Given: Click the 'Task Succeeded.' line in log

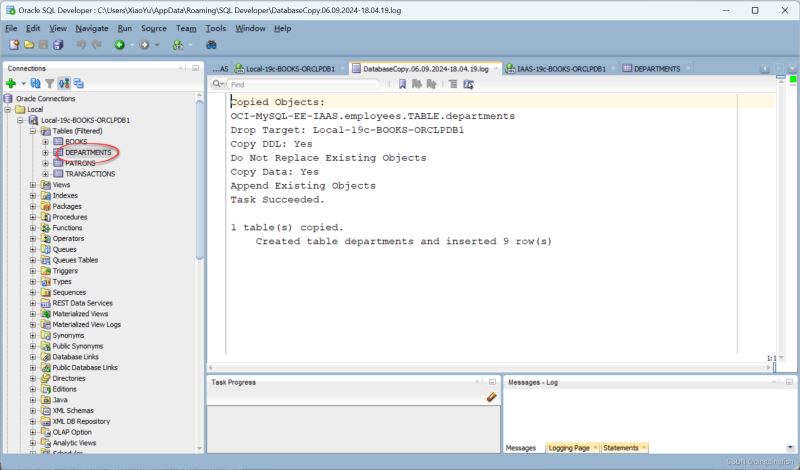Looking at the screenshot, I should coord(277,200).
